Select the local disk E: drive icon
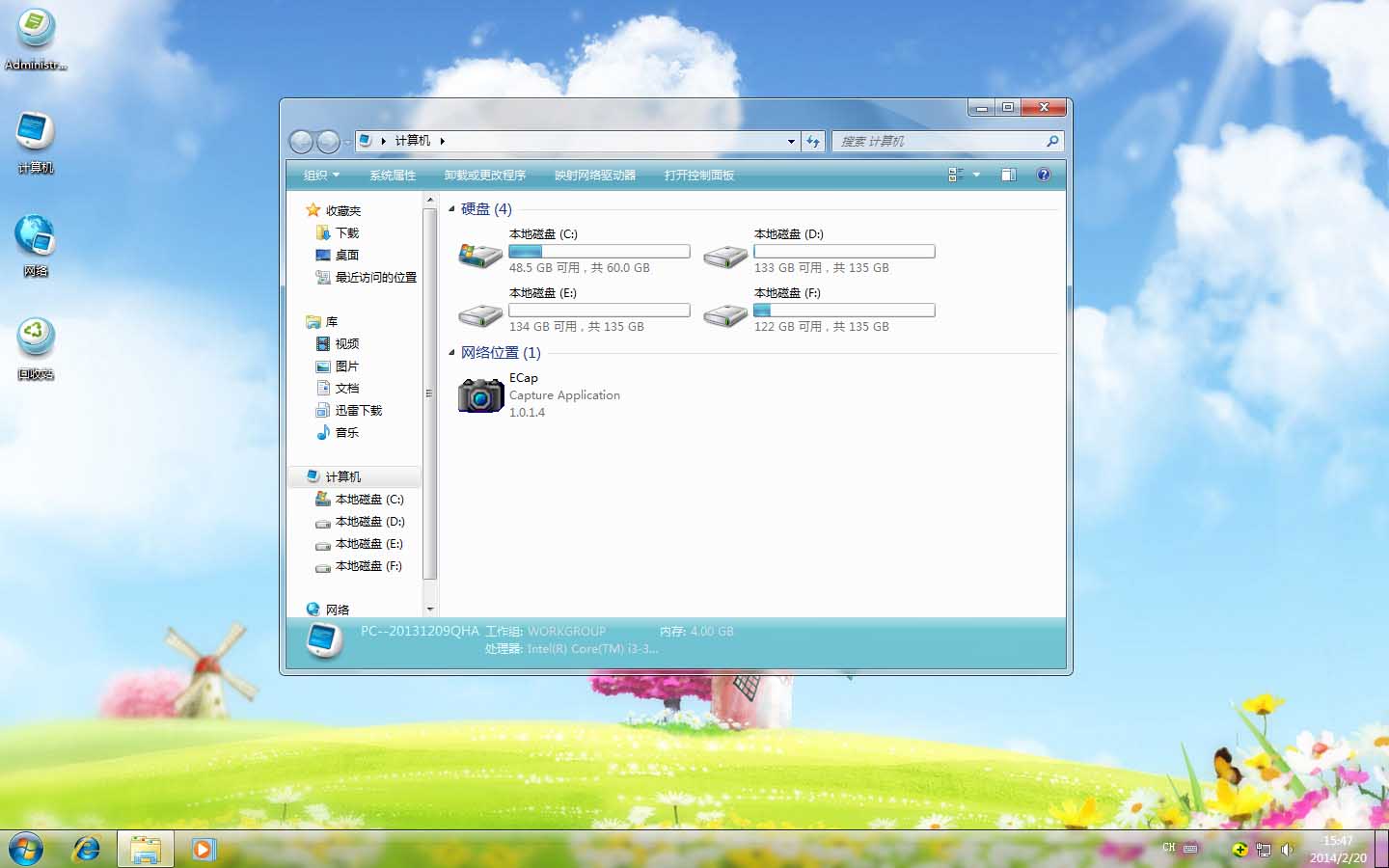 point(479,315)
